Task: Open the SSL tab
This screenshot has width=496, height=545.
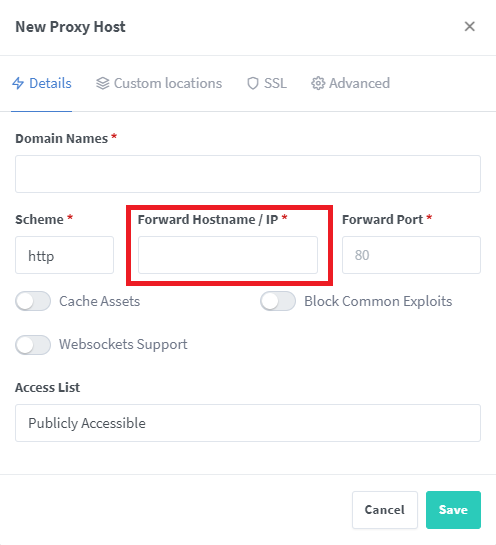Action: pyautogui.click(x=267, y=83)
